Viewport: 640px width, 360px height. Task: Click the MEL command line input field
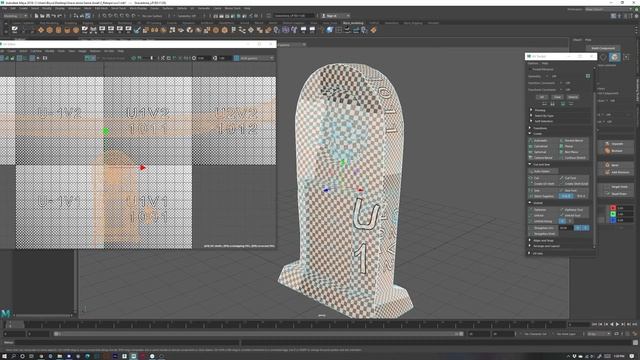tap(127, 343)
